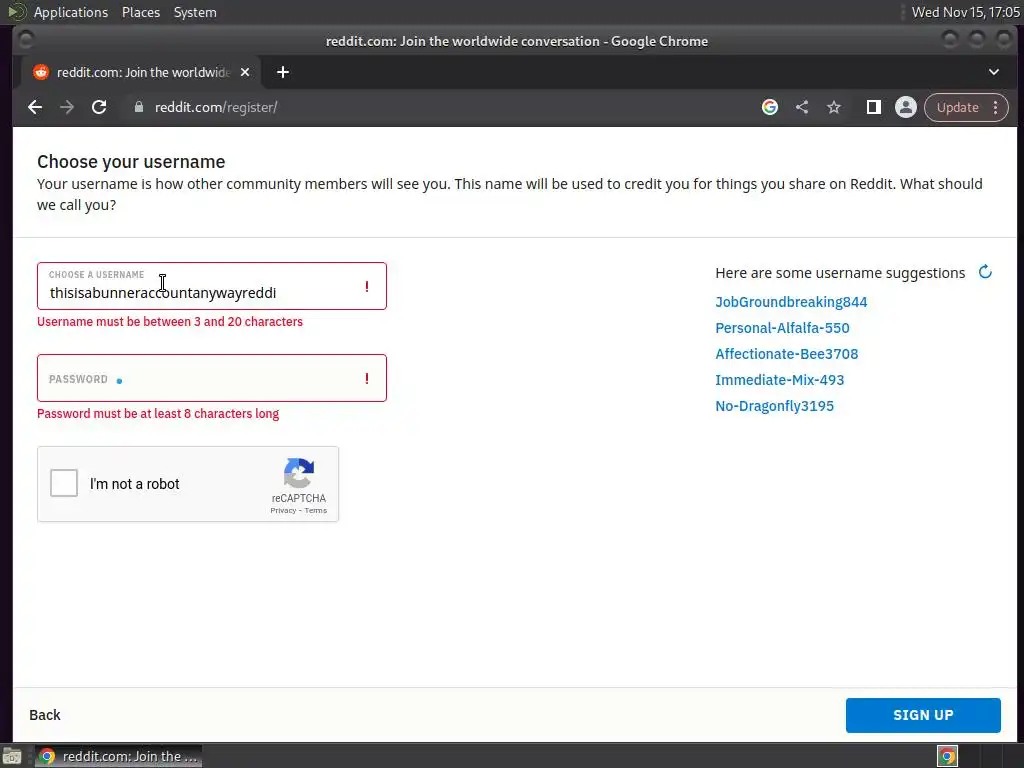Check the I'm not a robot checkbox
Image resolution: width=1024 pixels, height=768 pixels.
click(x=64, y=483)
